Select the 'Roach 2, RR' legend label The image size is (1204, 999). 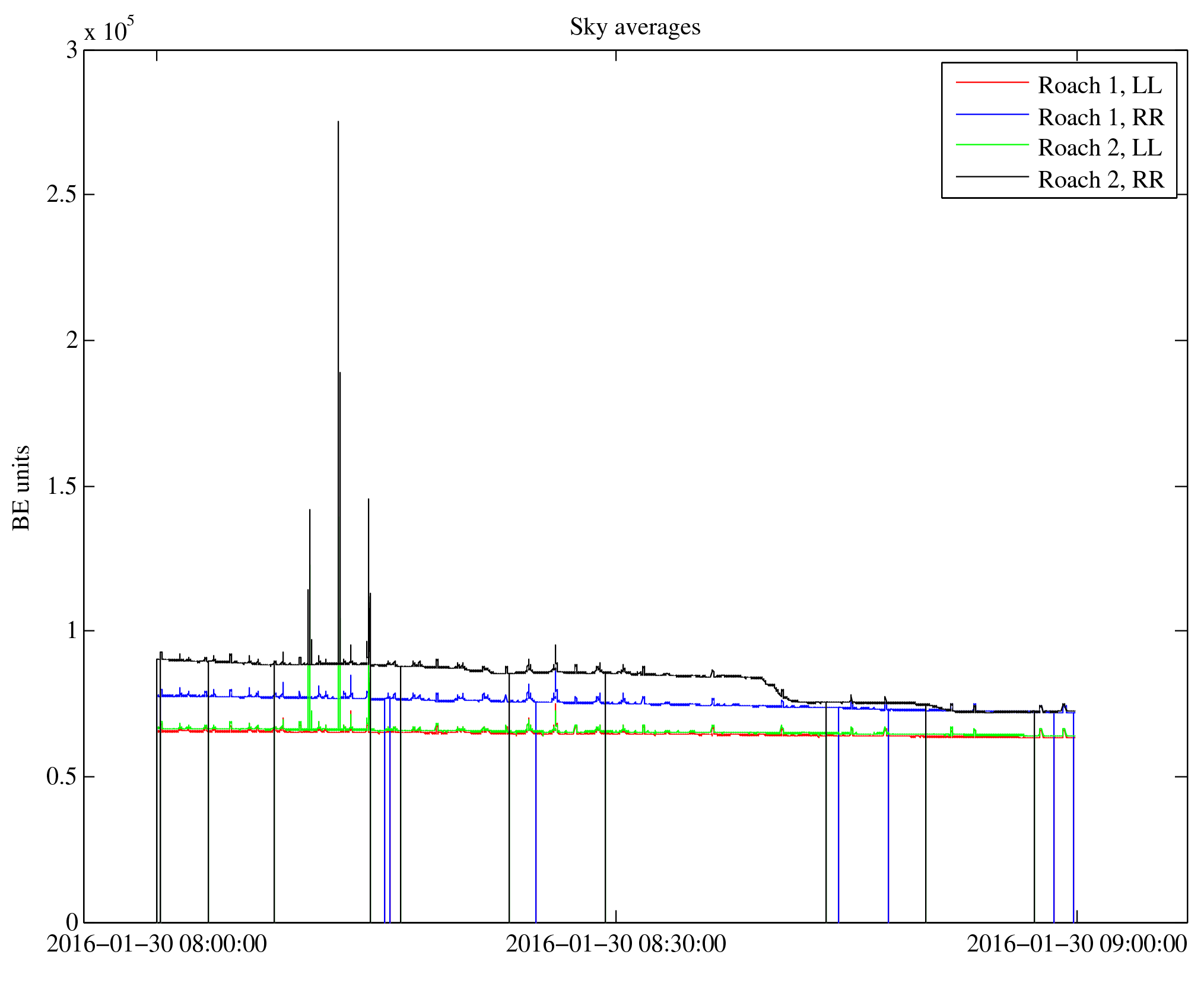(x=1101, y=180)
